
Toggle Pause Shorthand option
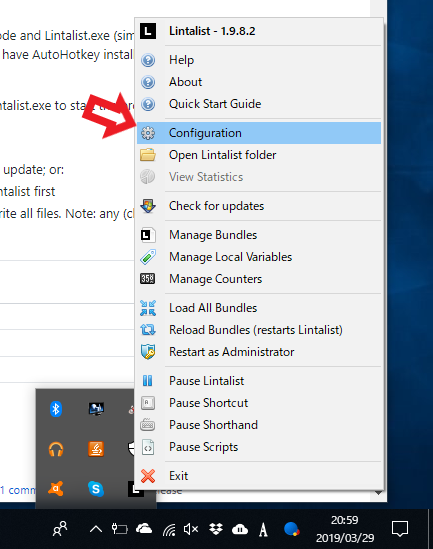pos(259,425)
